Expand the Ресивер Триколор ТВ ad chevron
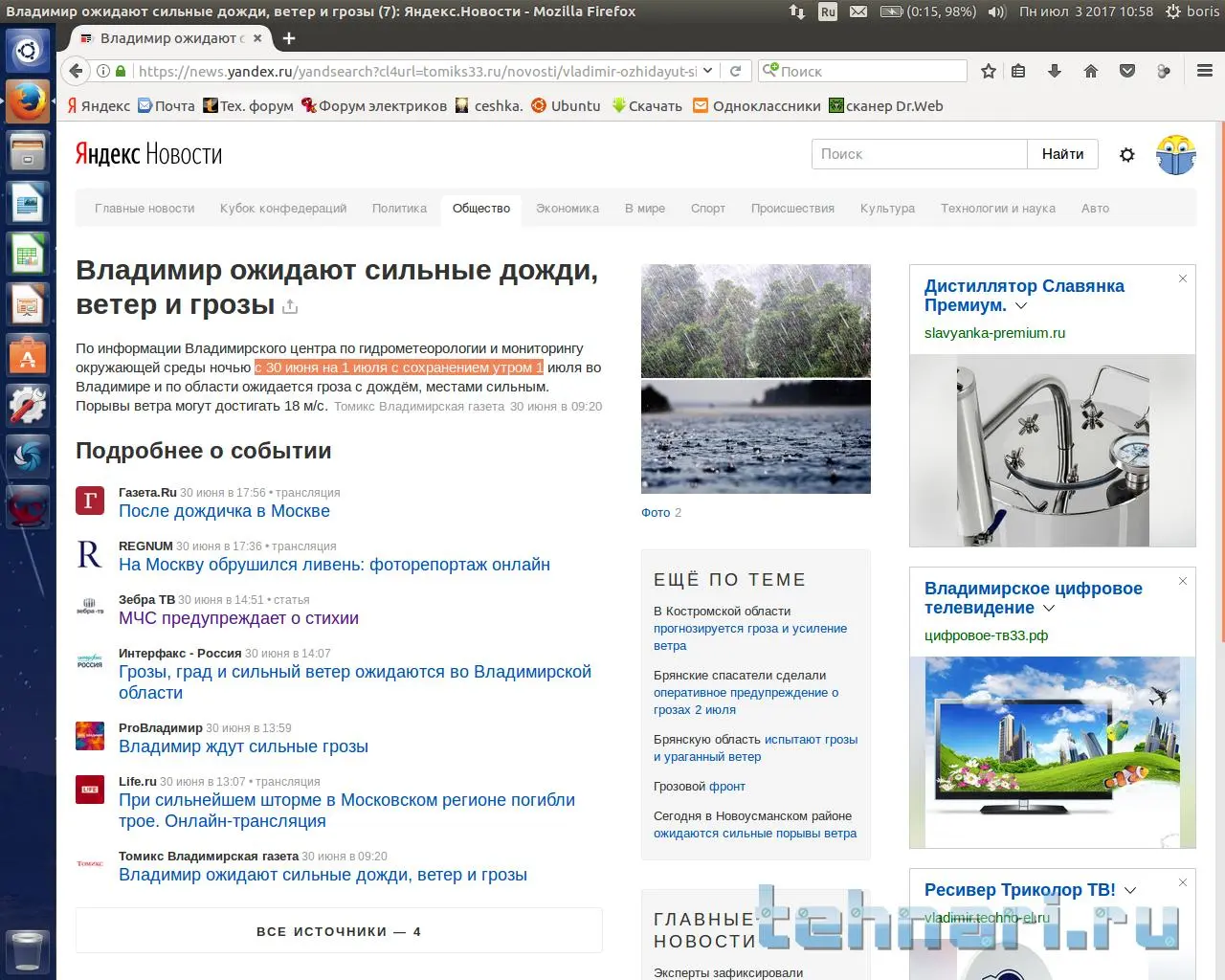Screen dimensions: 1225x980 point(1130,890)
